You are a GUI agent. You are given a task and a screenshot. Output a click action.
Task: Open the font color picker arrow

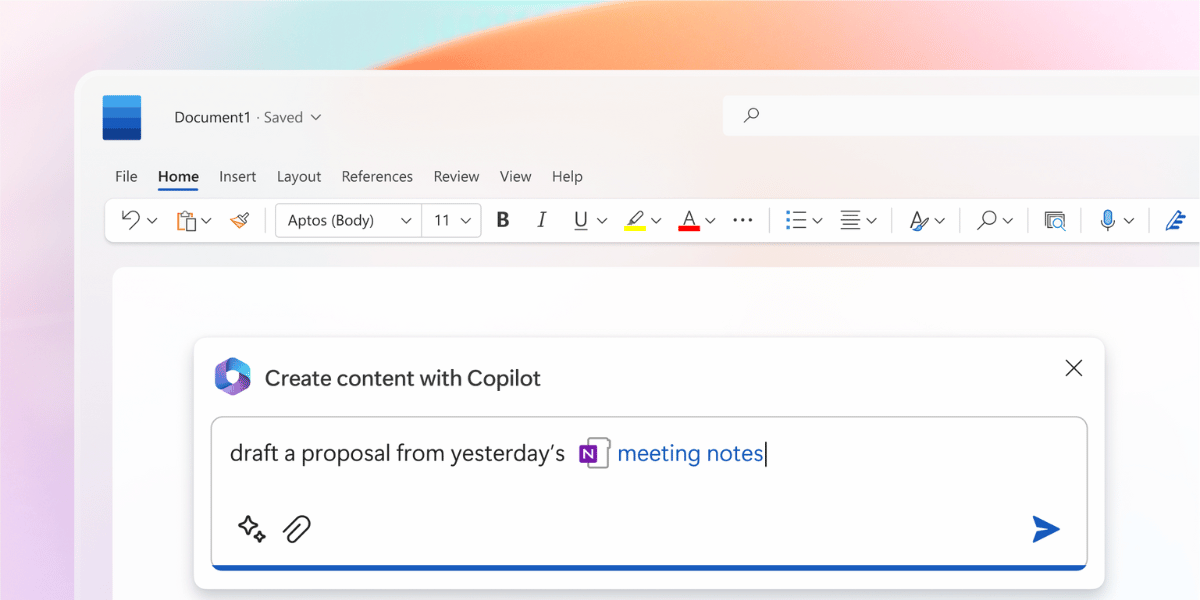tap(710, 221)
